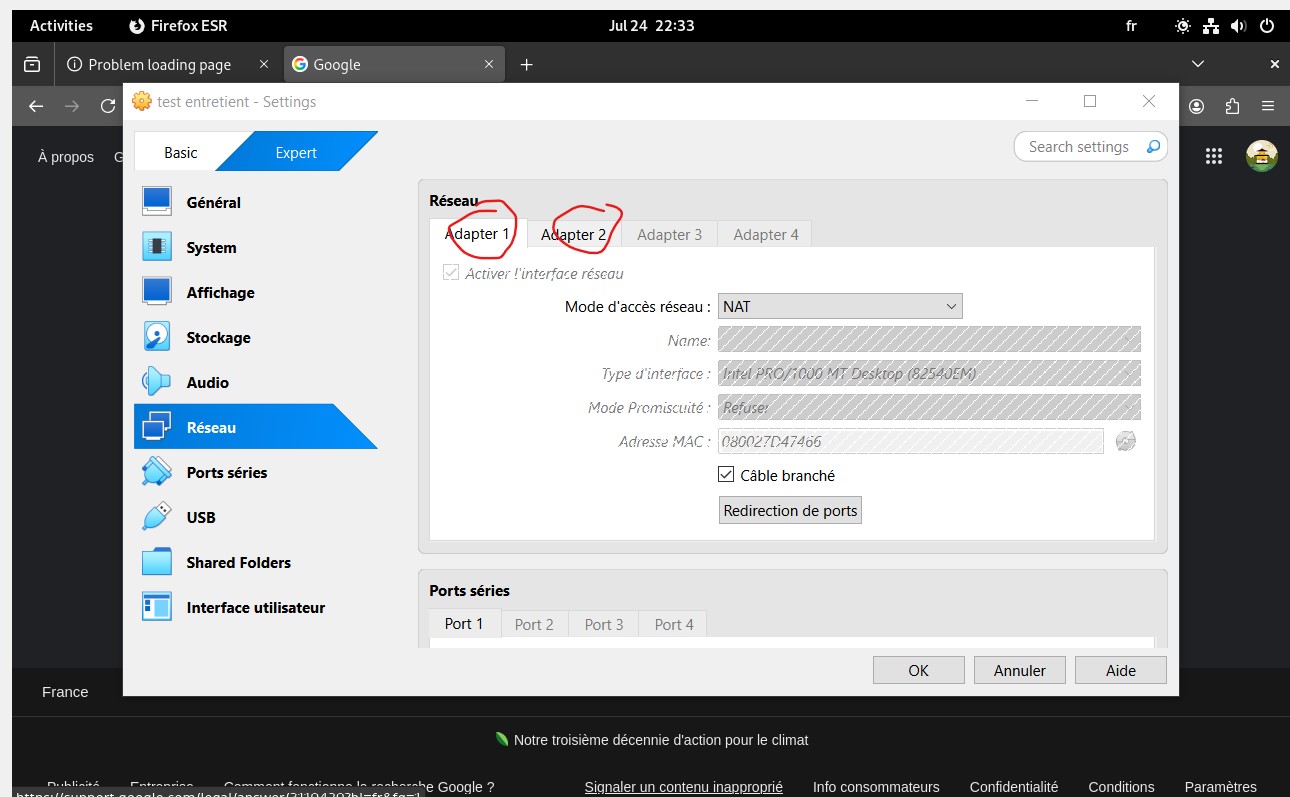Expand the Mode Promiscuité dropdown
This screenshot has width=1290, height=797.
click(x=929, y=408)
